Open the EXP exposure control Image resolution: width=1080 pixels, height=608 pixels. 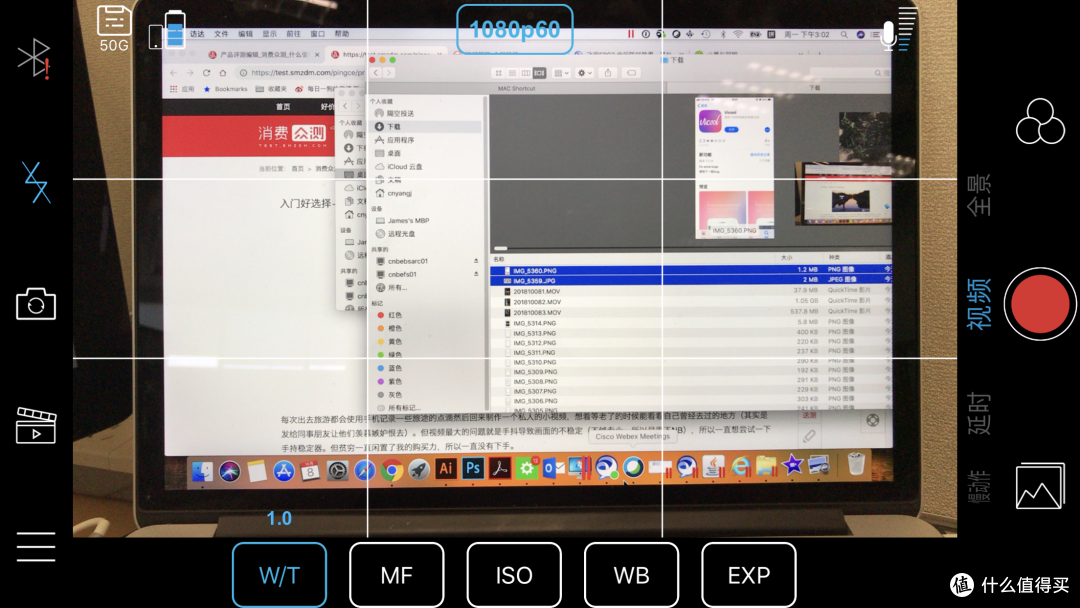[x=749, y=575]
